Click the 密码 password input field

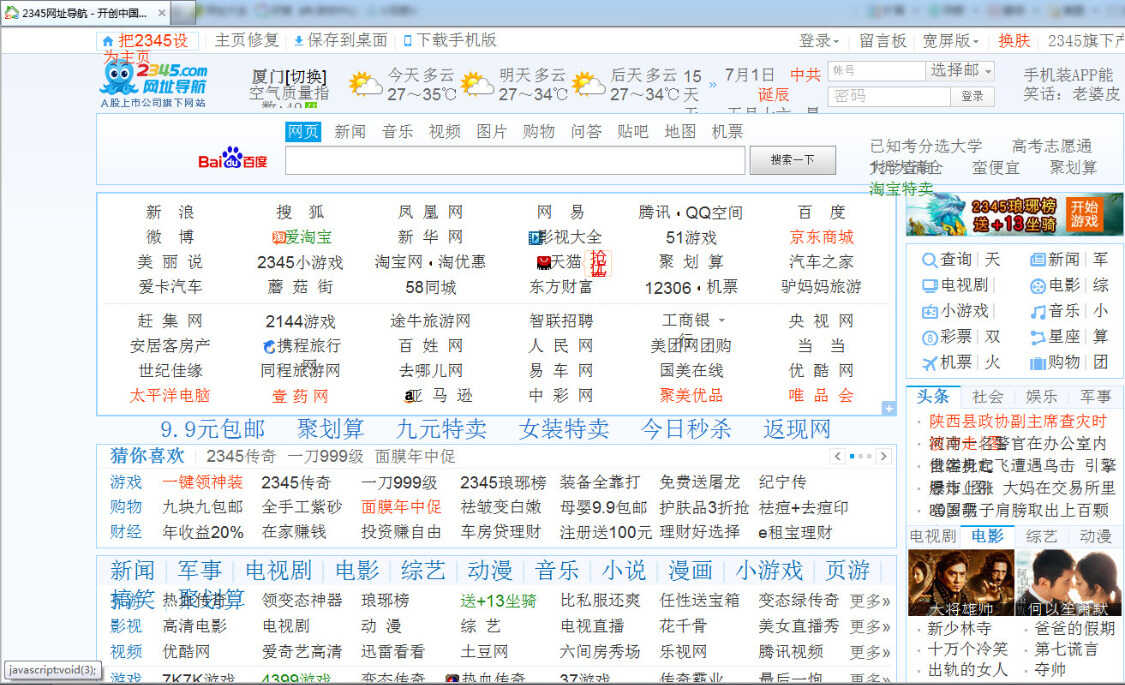point(889,96)
